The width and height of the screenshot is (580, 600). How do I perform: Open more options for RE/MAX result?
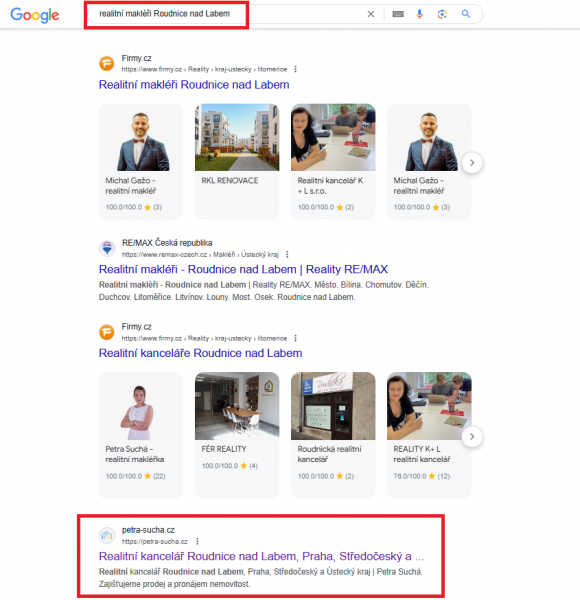(x=287, y=254)
